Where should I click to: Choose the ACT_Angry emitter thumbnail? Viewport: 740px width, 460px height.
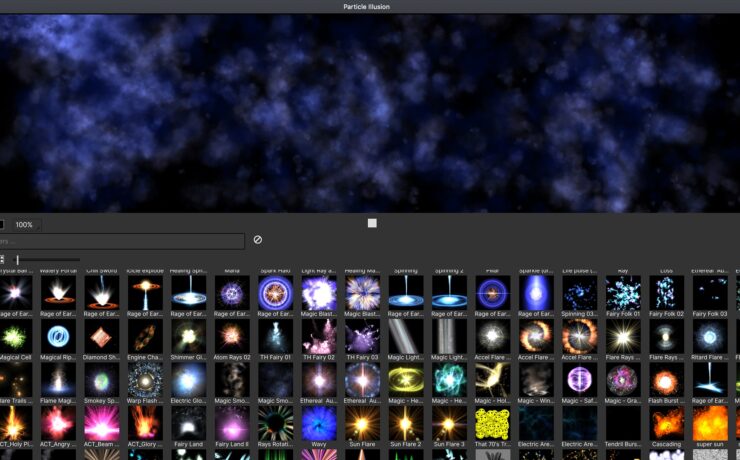[x=58, y=424]
